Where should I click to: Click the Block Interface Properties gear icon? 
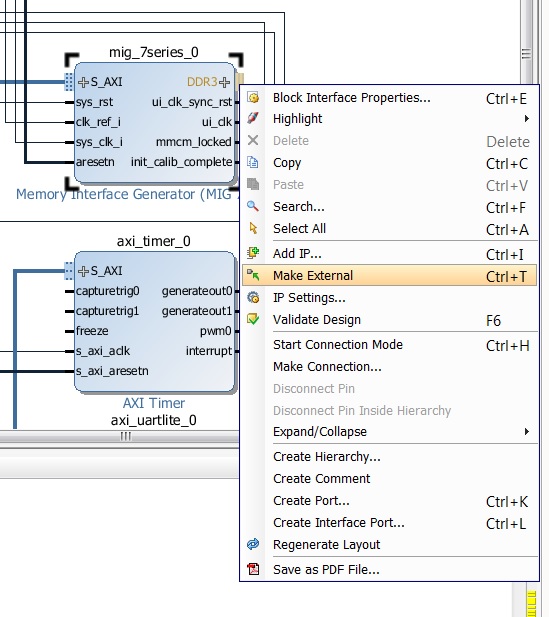(253, 97)
